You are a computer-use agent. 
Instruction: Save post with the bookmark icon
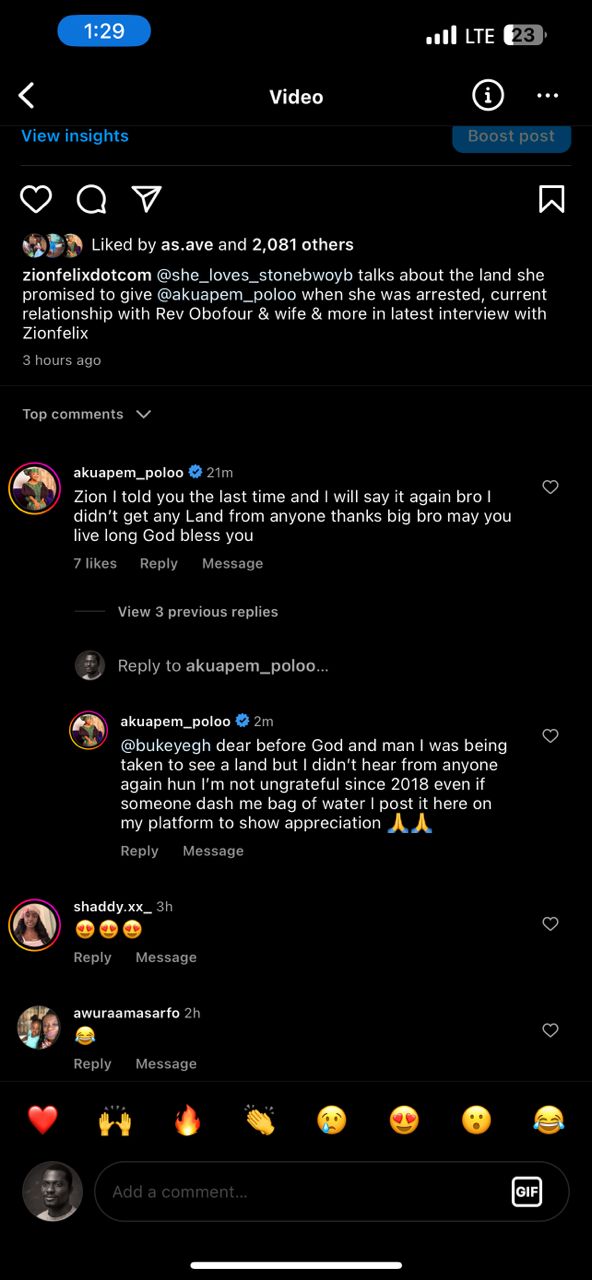click(x=552, y=199)
